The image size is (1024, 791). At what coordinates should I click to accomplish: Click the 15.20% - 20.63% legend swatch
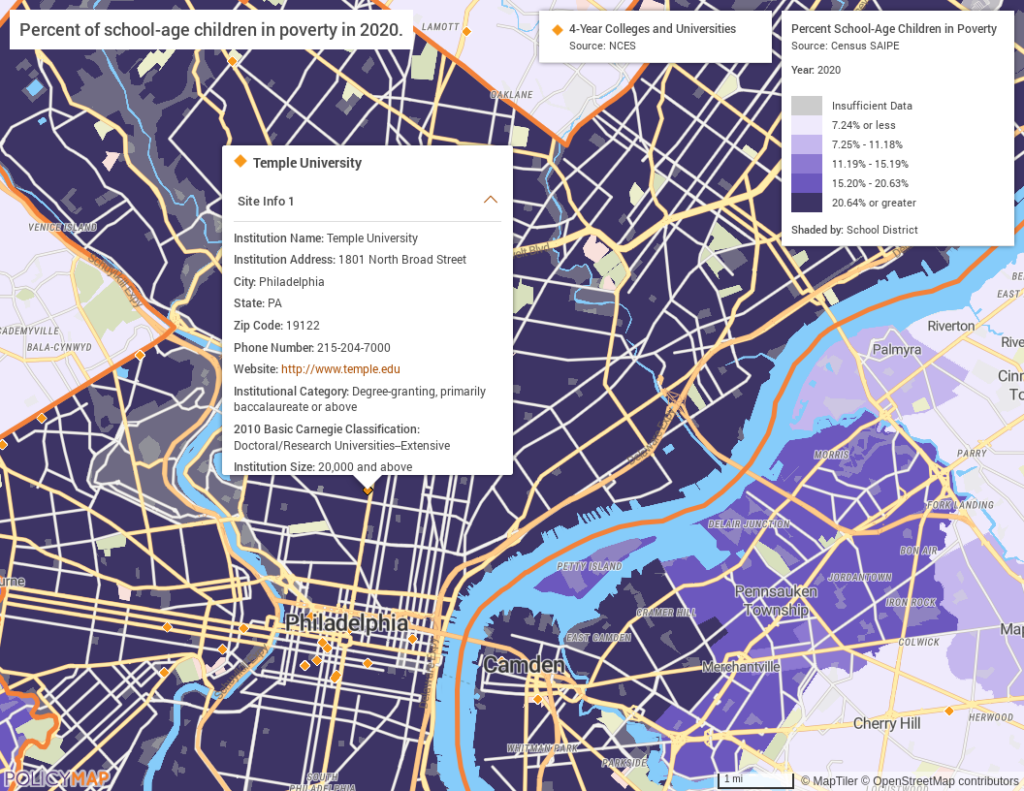[x=807, y=184]
